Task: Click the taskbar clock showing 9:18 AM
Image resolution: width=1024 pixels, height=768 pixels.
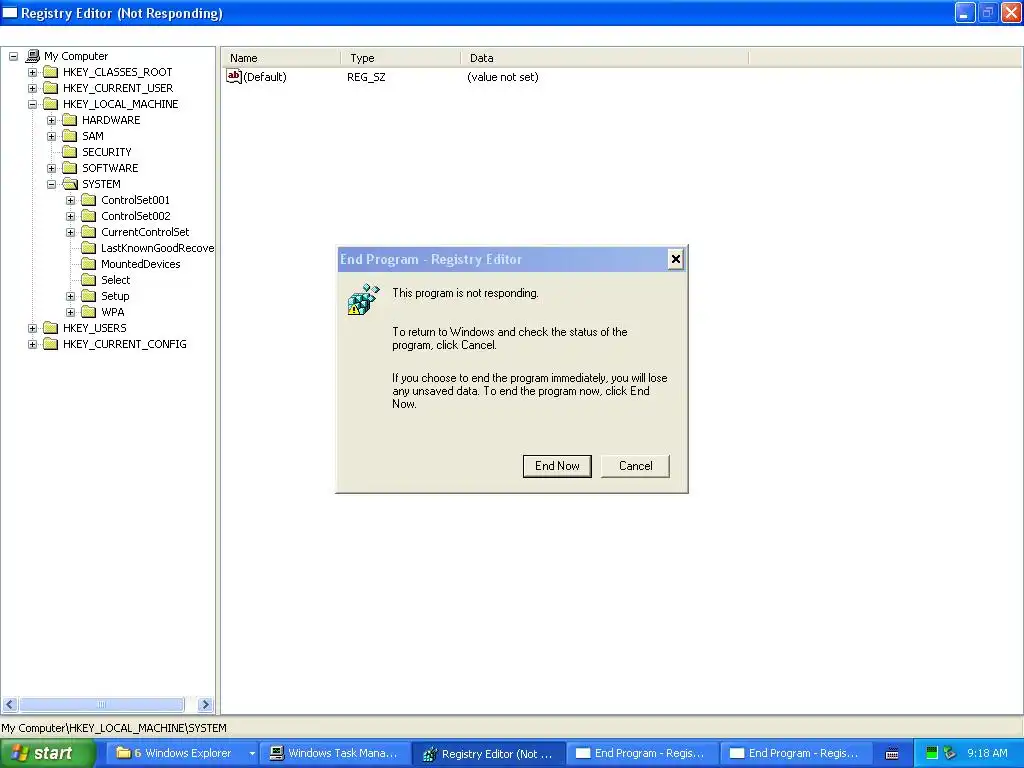Action: tap(987, 753)
